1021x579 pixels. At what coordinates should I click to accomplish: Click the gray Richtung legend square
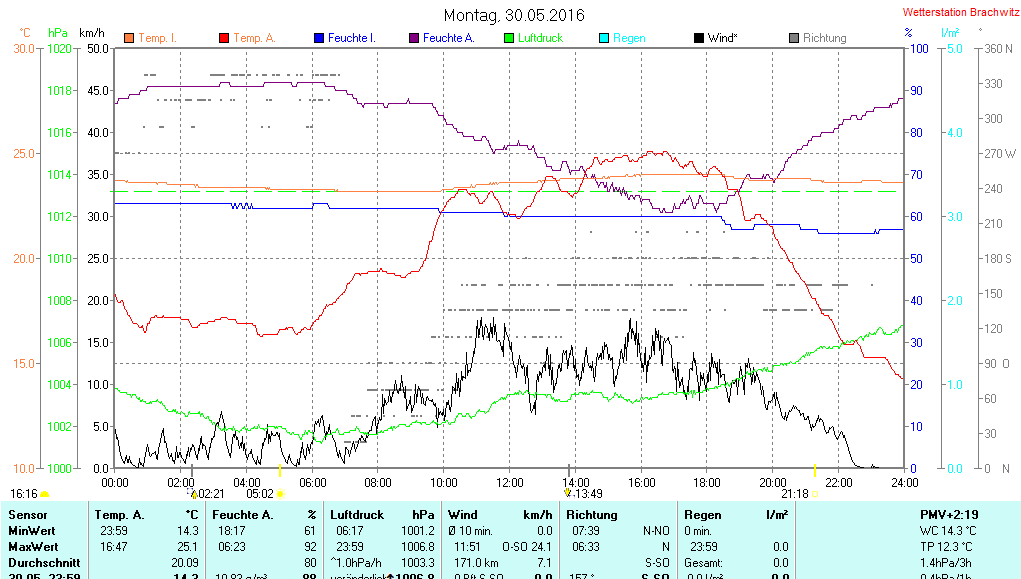(794, 38)
